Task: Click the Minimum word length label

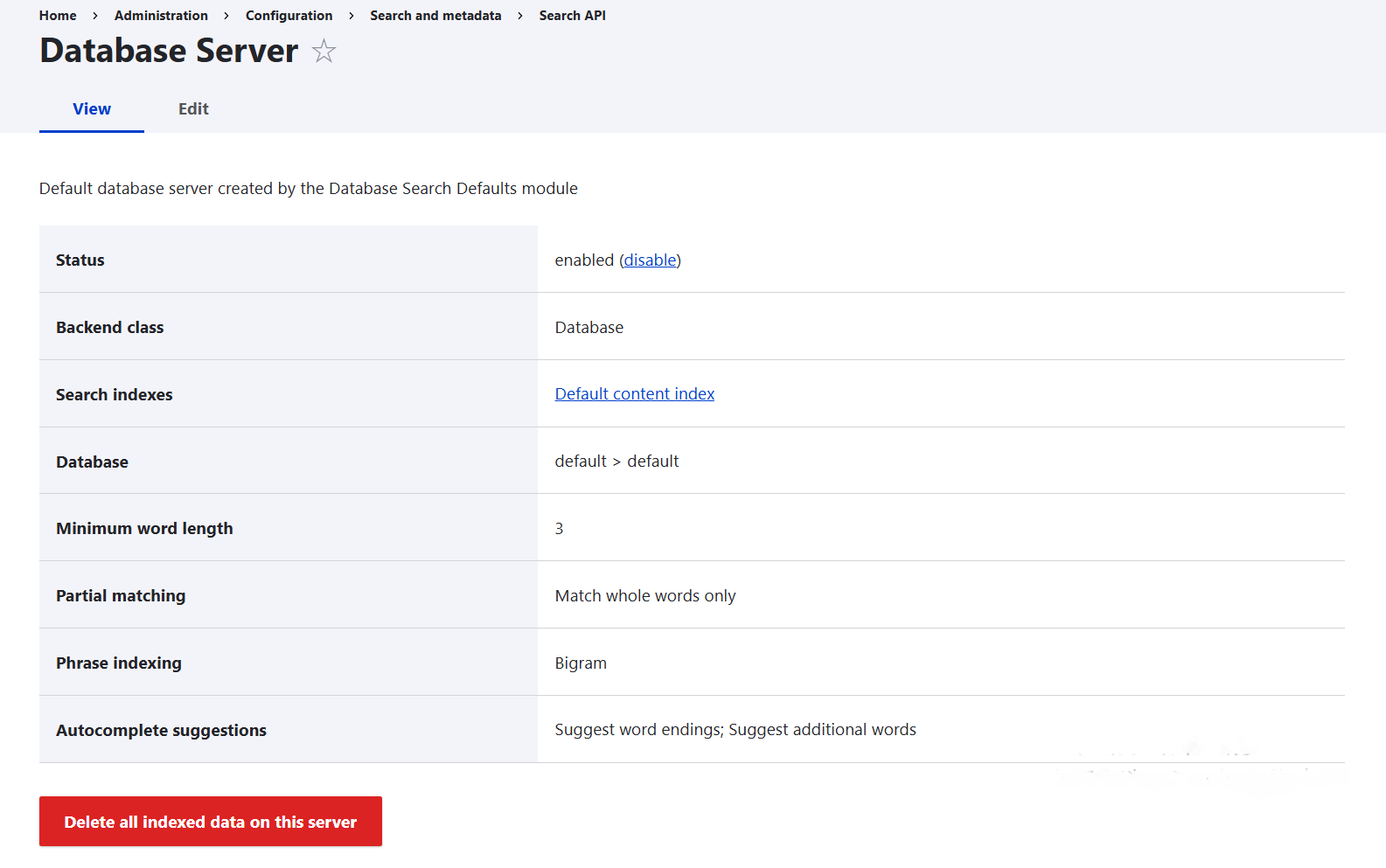Action: pos(144,529)
